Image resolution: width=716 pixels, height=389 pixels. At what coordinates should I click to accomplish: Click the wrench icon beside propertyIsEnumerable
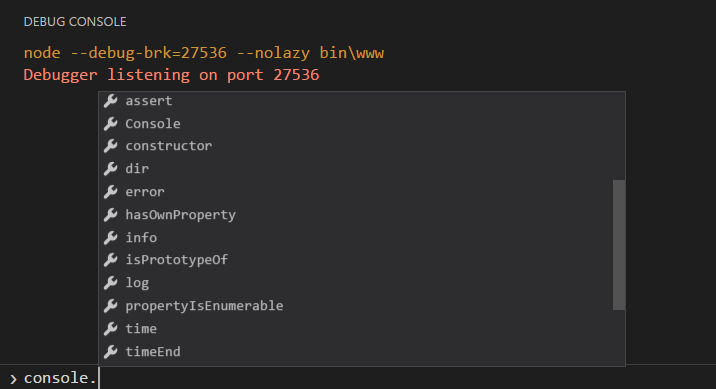click(x=111, y=306)
